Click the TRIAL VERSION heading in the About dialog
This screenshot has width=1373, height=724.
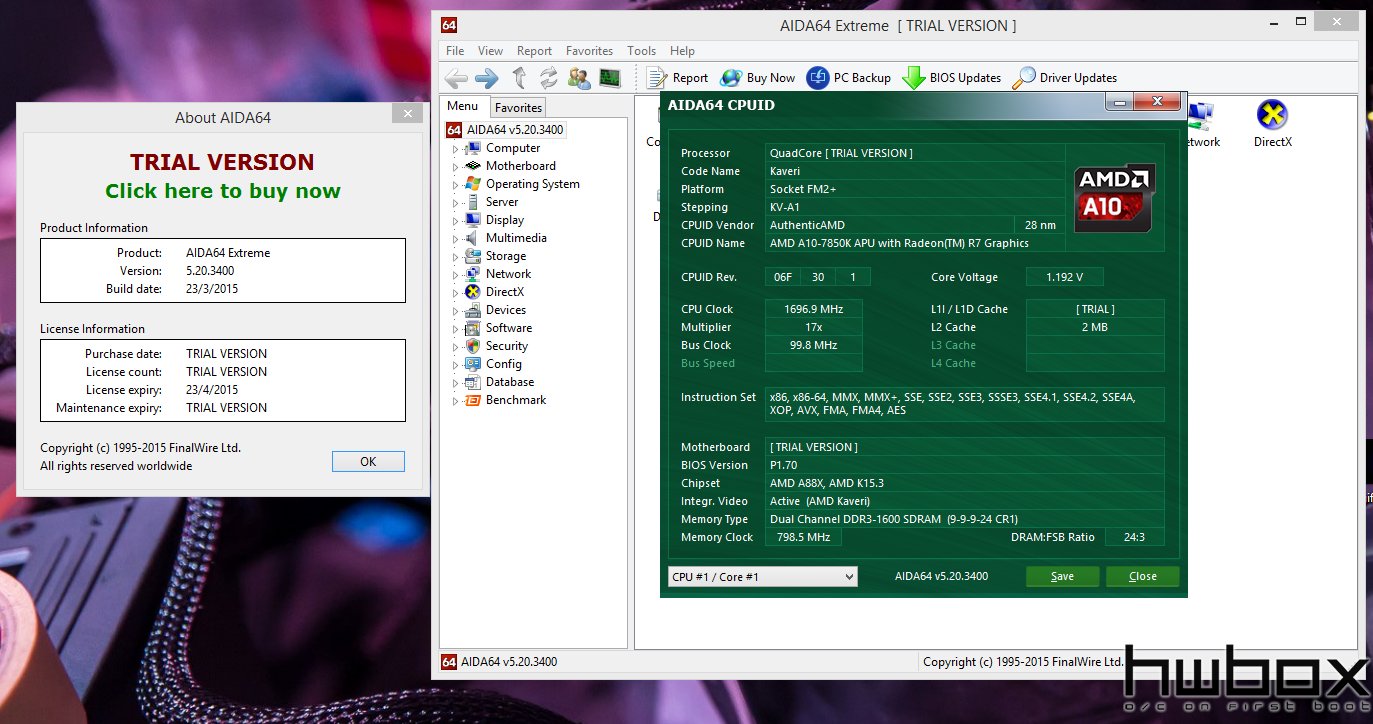click(x=222, y=162)
